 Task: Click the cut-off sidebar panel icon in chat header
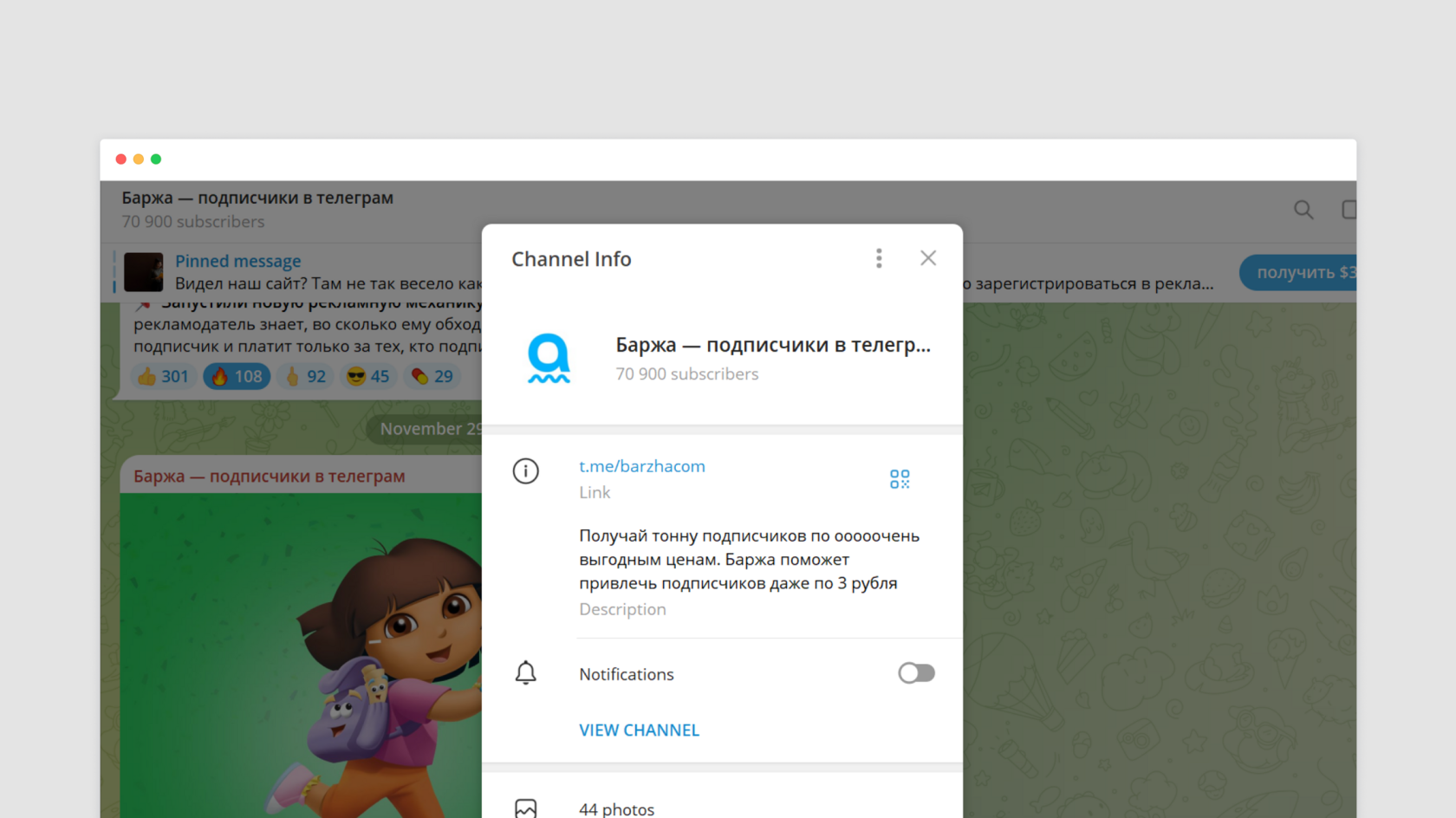pyautogui.click(x=1349, y=210)
